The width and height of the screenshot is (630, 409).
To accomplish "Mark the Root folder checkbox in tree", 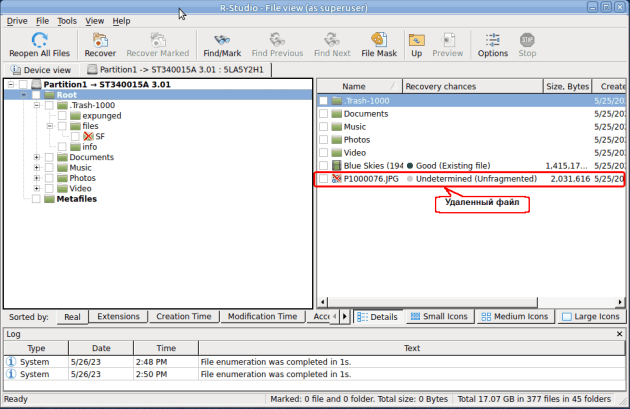I will click(36, 95).
